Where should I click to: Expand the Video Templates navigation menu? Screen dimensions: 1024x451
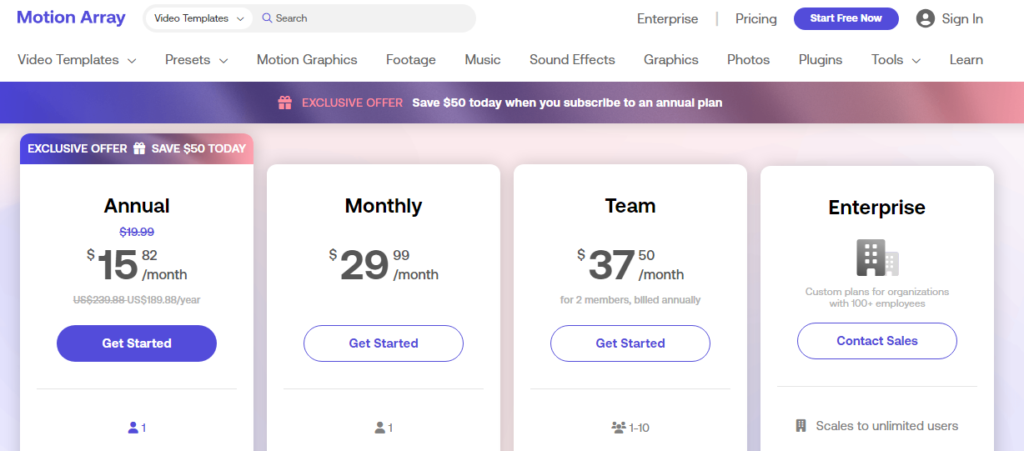(77, 60)
